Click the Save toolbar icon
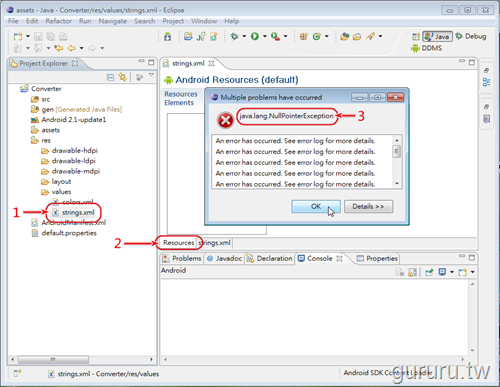Image resolution: width=500 pixels, height=387 pixels. (38, 37)
